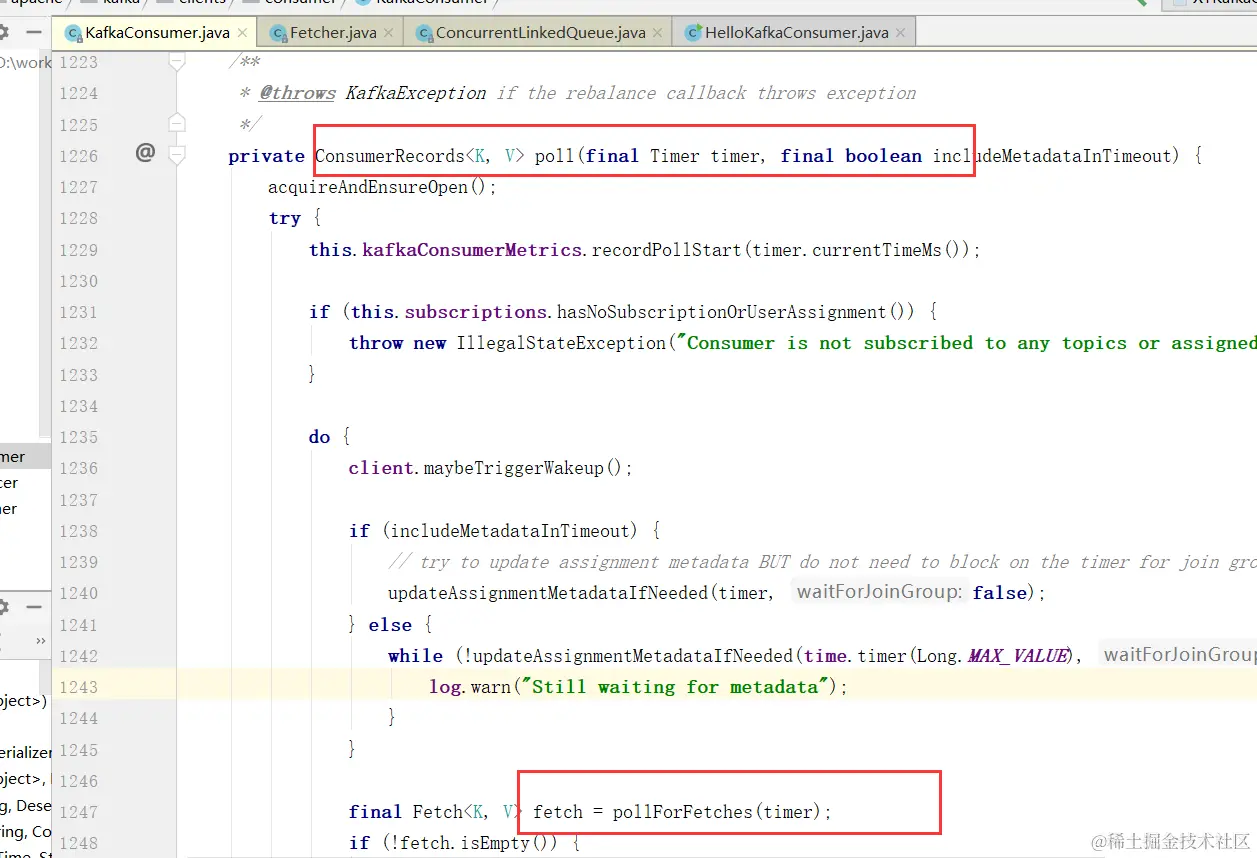Click the 'else' keyword on line 1241
Viewport: 1257px width, 858px height.
click(x=390, y=625)
